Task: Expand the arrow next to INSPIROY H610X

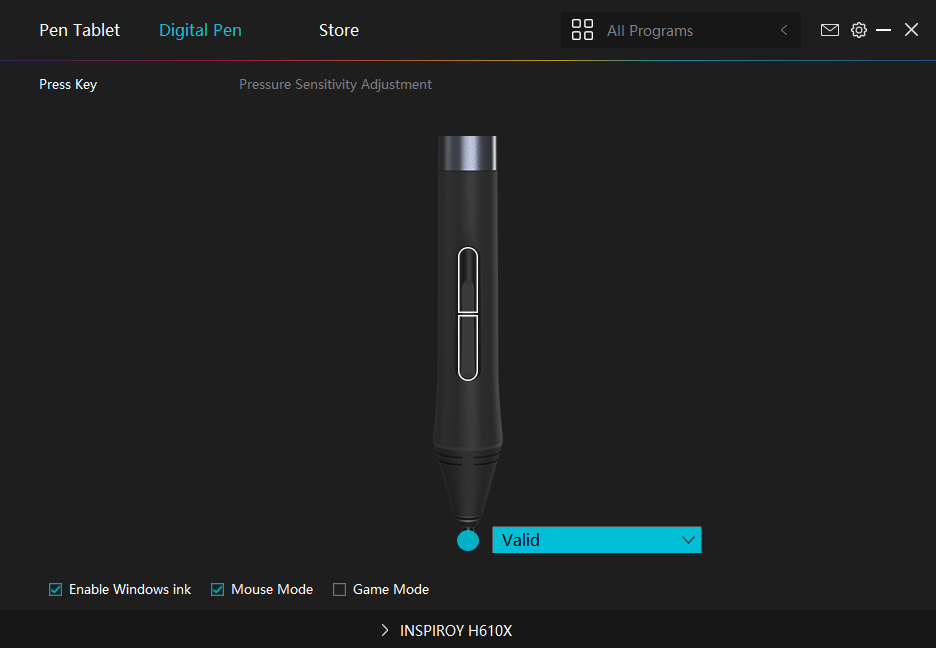Action: (x=385, y=631)
